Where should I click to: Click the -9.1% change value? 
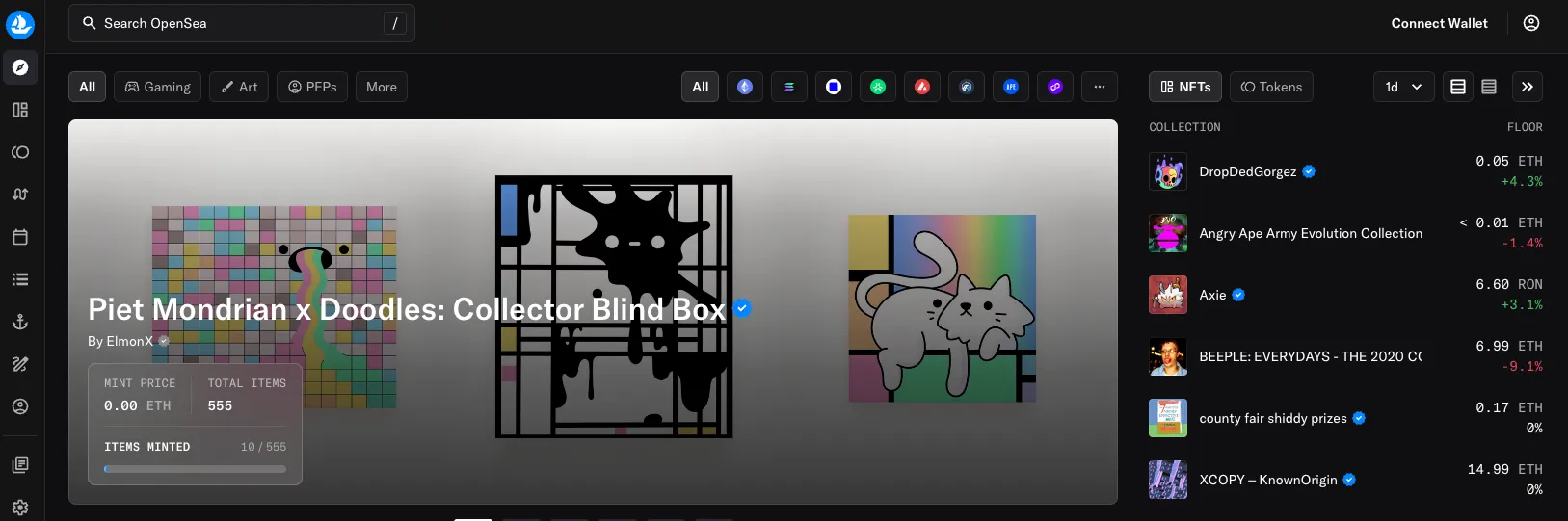(1522, 367)
